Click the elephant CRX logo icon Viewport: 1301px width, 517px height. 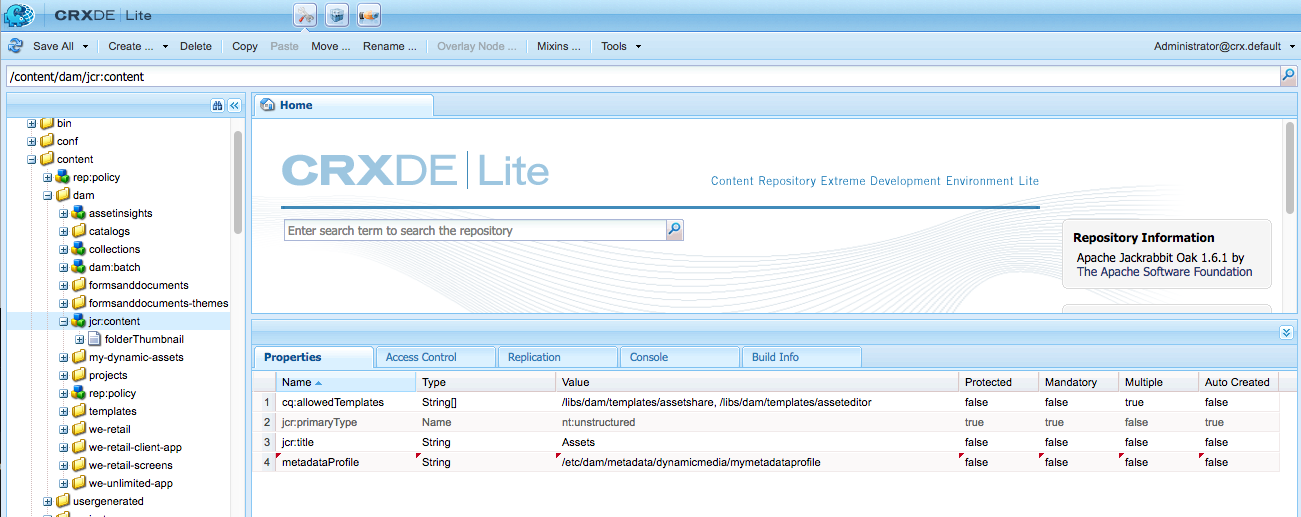pos(18,15)
